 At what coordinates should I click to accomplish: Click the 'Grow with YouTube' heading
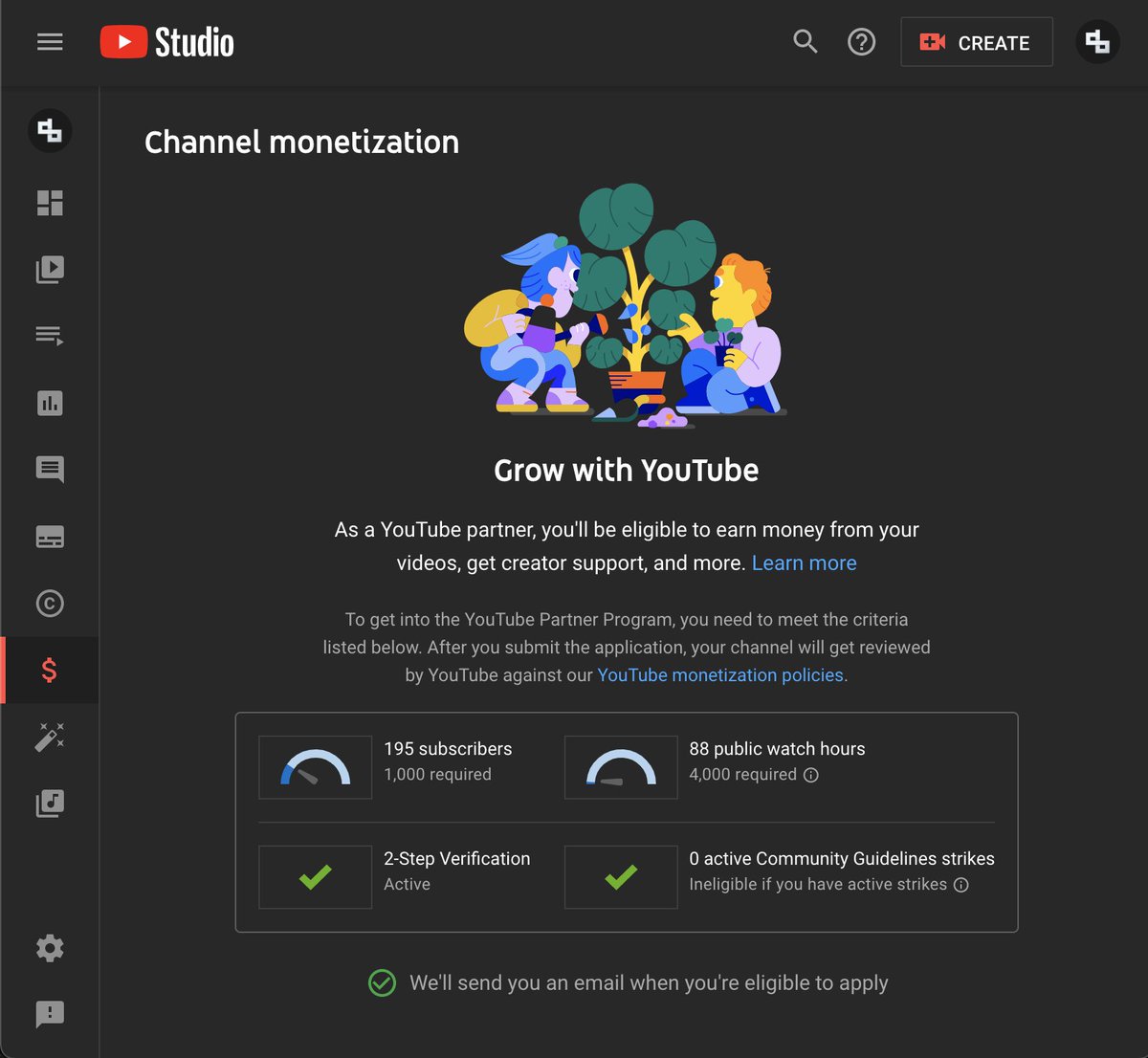click(627, 470)
